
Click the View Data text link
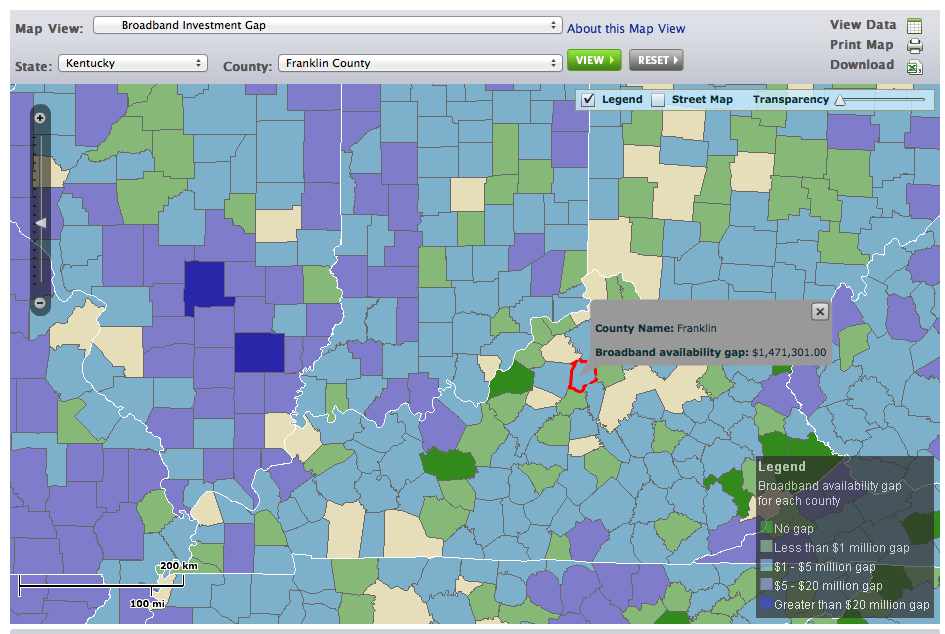863,25
